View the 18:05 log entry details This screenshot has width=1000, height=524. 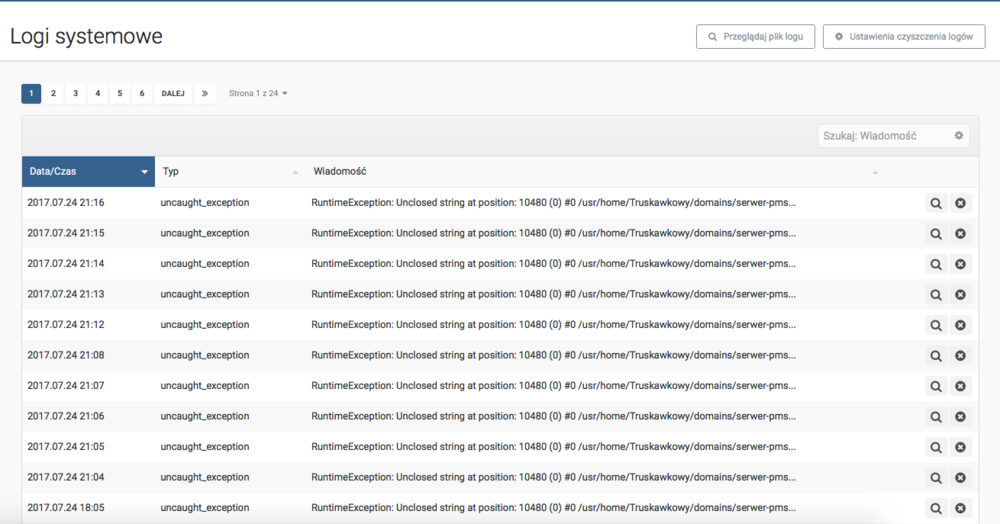(936, 508)
